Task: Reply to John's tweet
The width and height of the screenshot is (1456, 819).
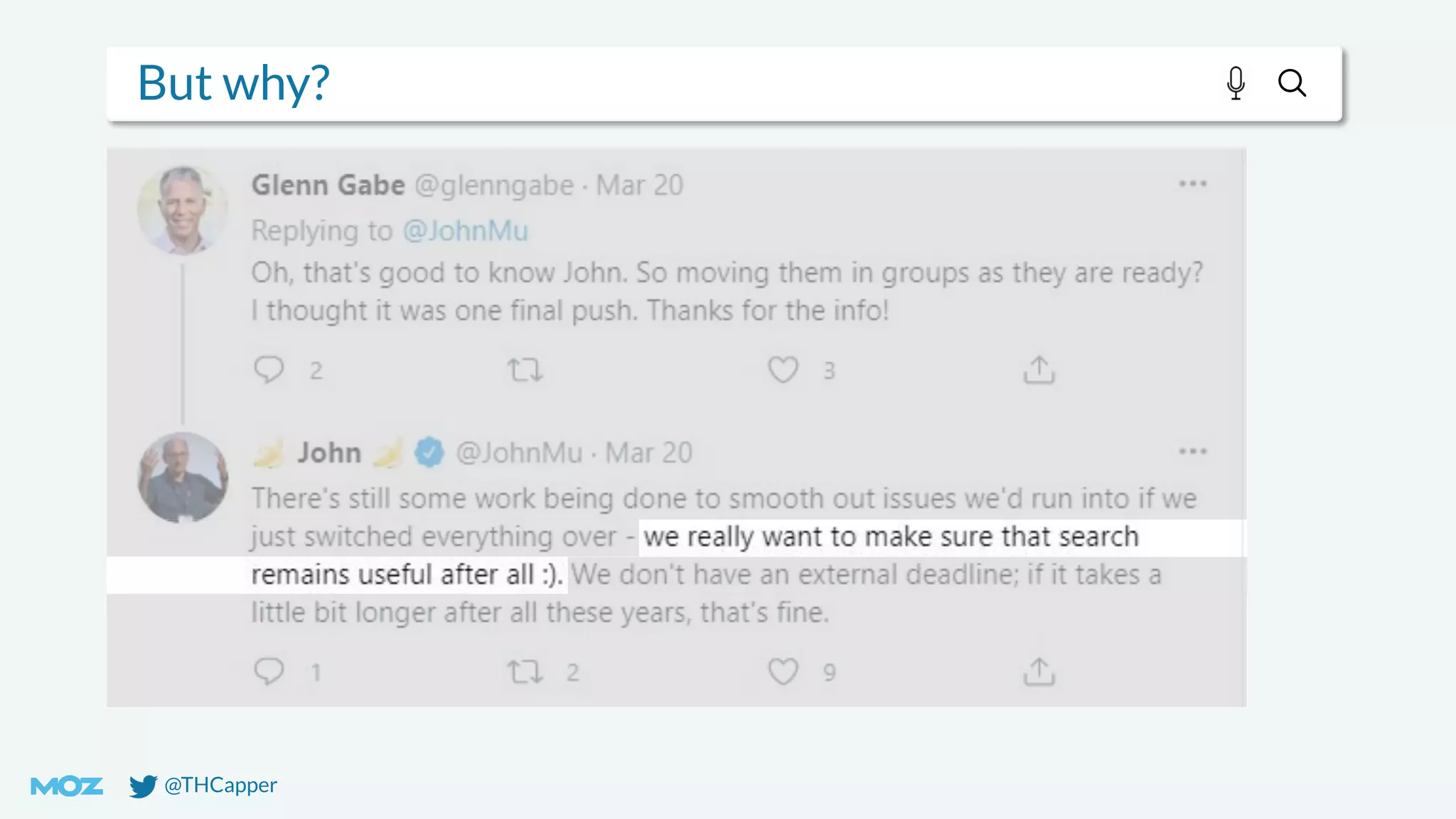Action: 269,672
